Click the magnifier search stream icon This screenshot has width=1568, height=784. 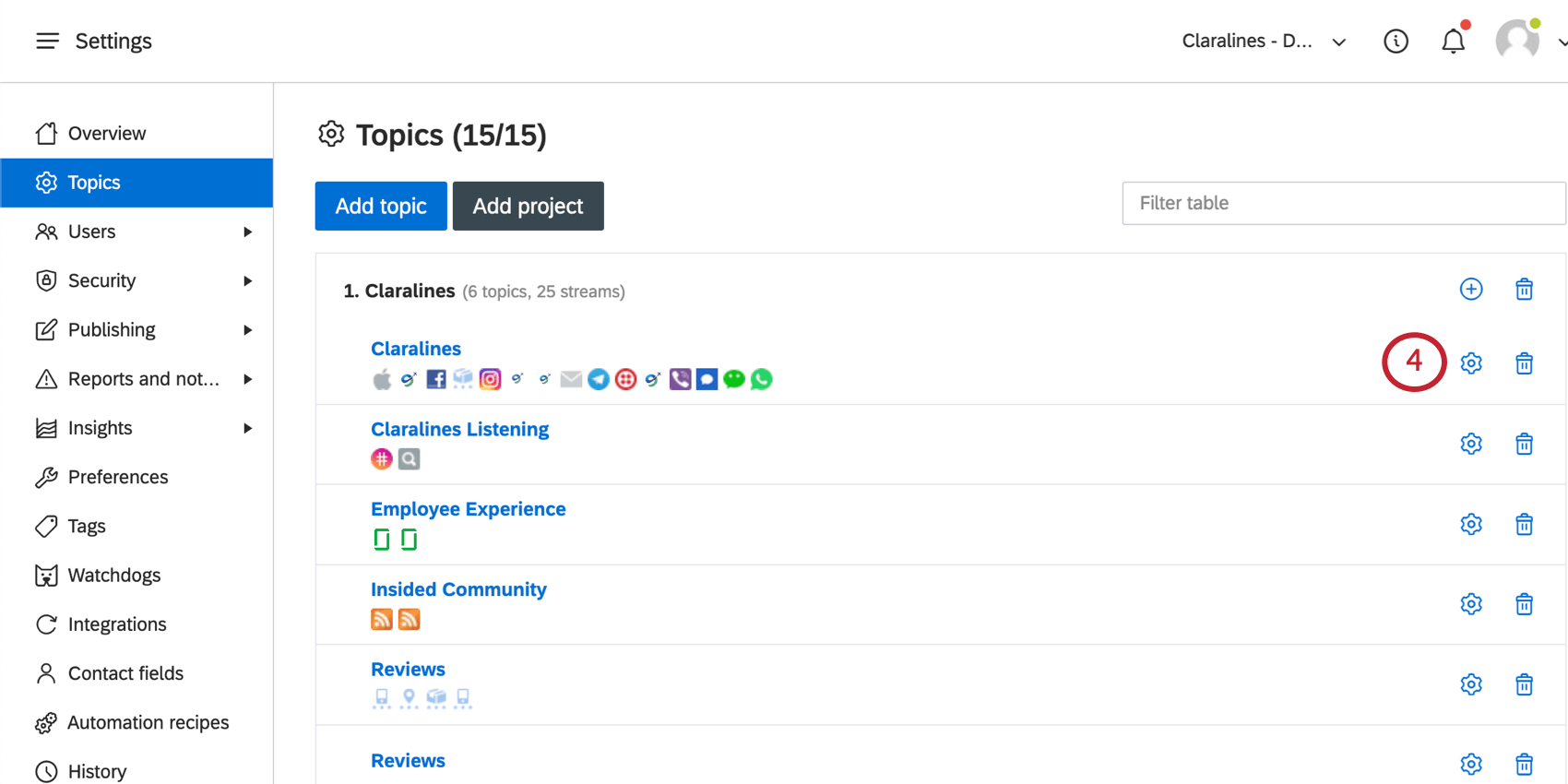pos(409,458)
